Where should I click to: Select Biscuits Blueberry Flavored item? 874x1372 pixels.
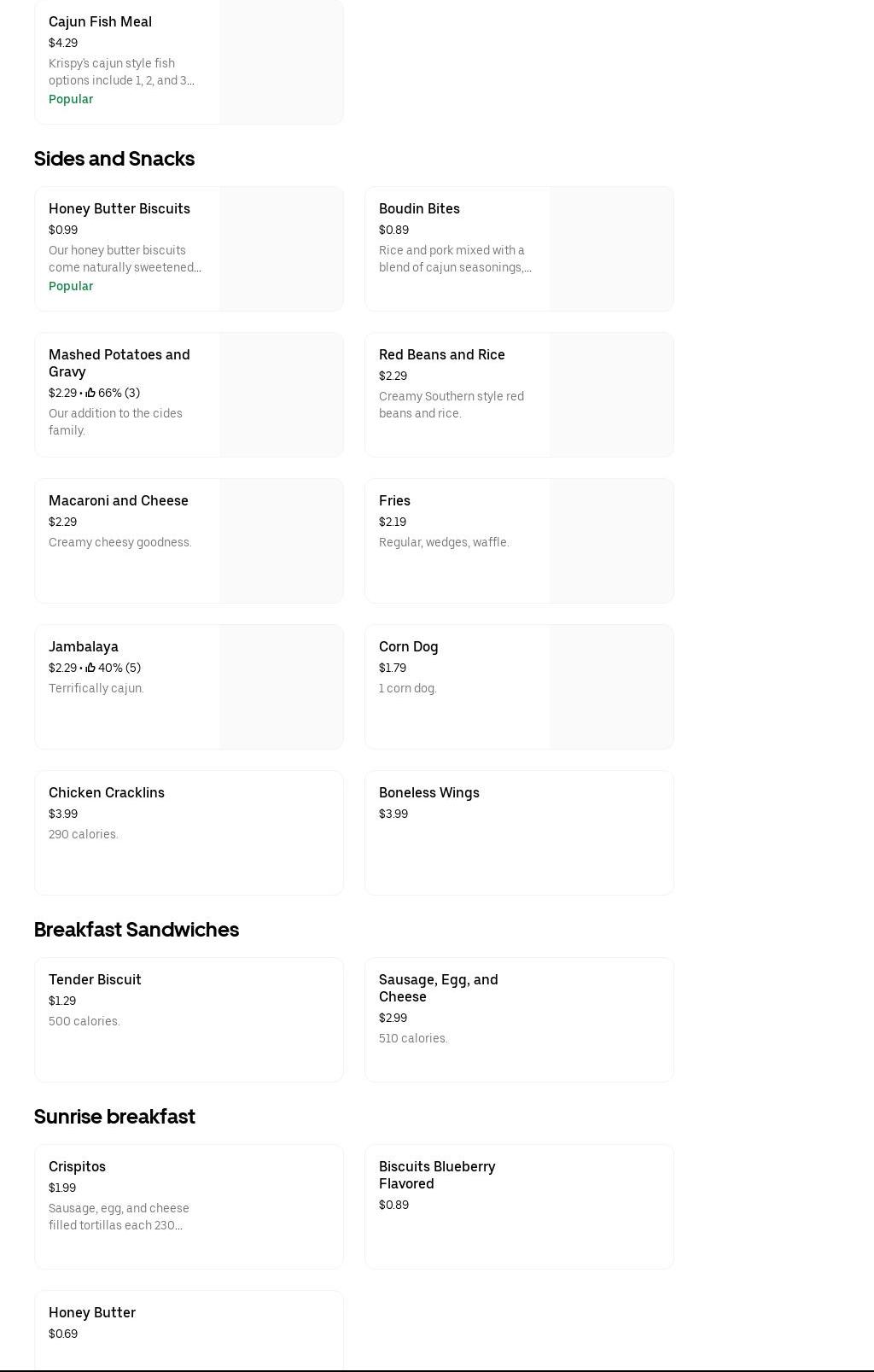[436, 1175]
